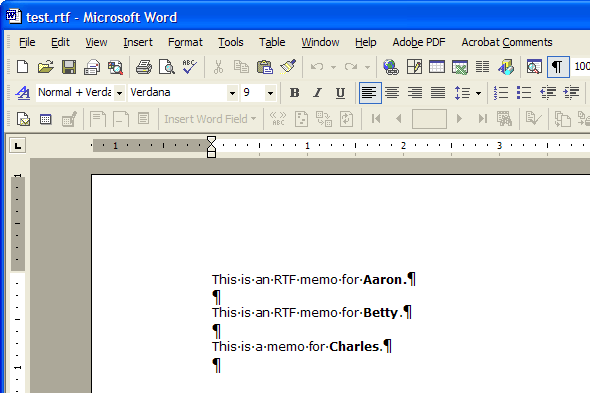Copy the selection

(241, 67)
